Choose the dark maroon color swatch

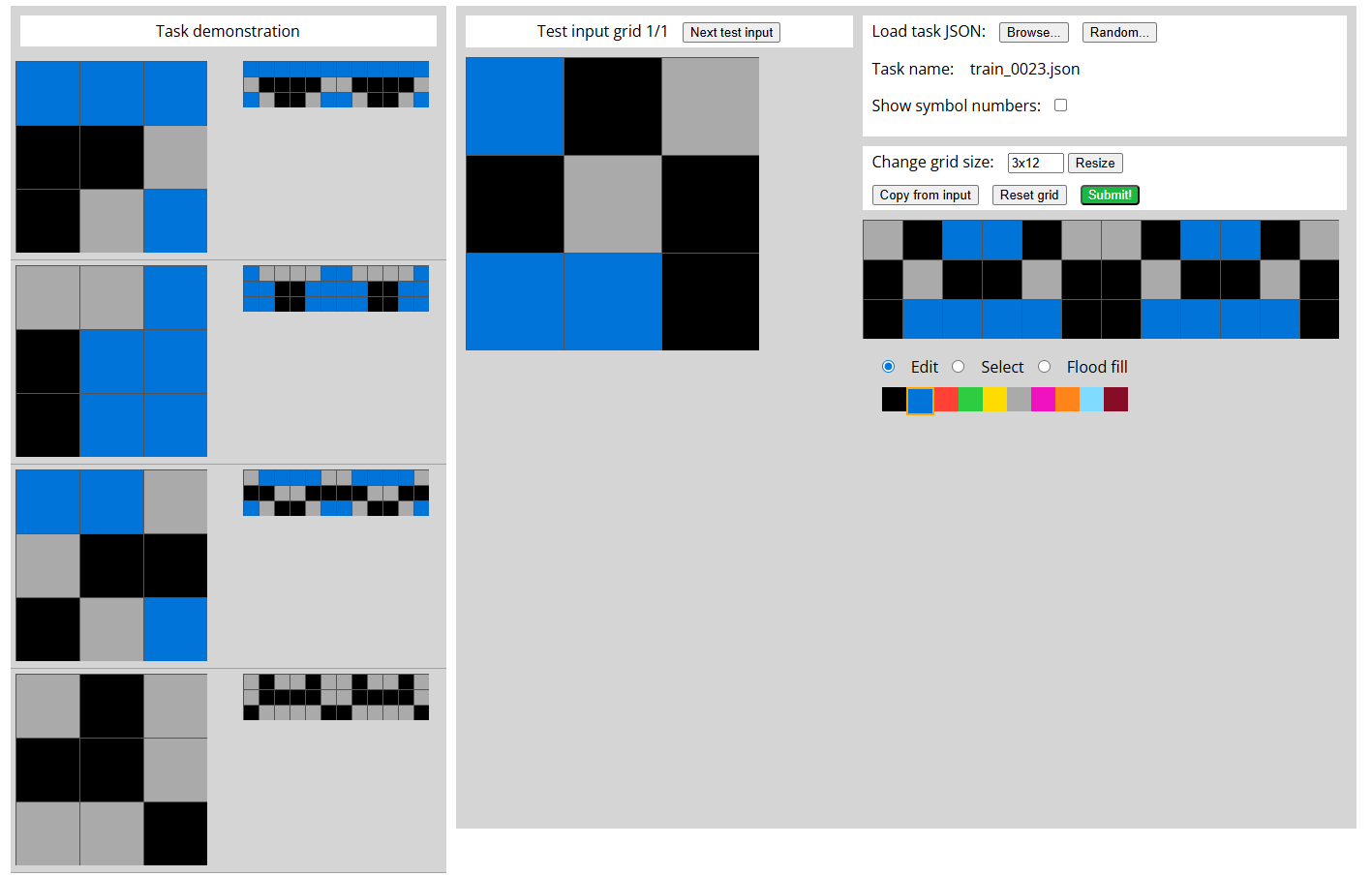click(1115, 400)
